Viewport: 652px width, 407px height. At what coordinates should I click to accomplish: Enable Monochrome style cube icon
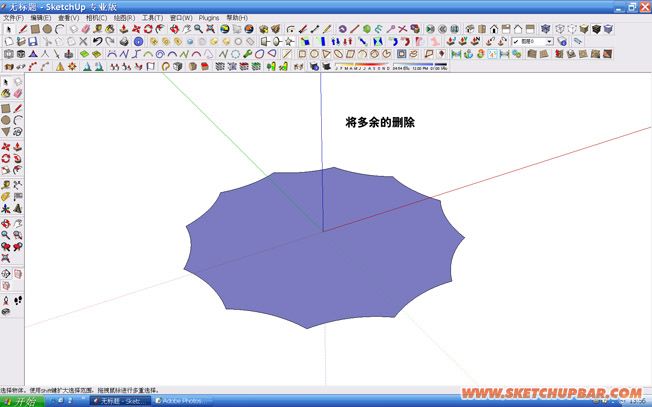[x=608, y=29]
